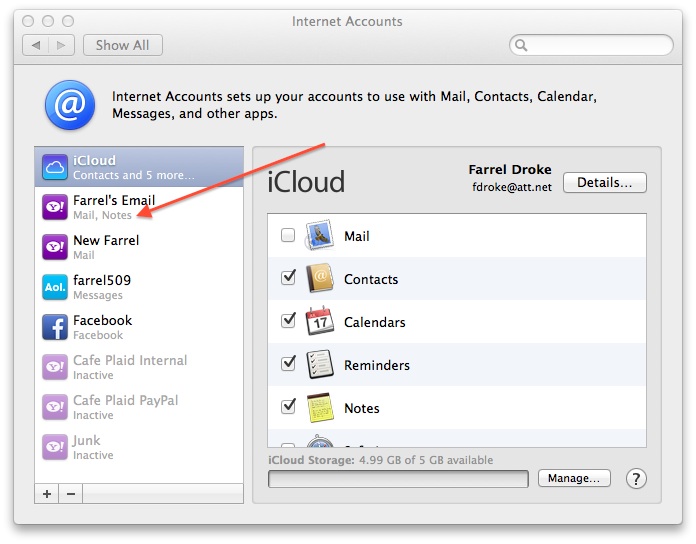Click the iCloud Storage available text
Screen dimensions: 696x544
point(380,460)
